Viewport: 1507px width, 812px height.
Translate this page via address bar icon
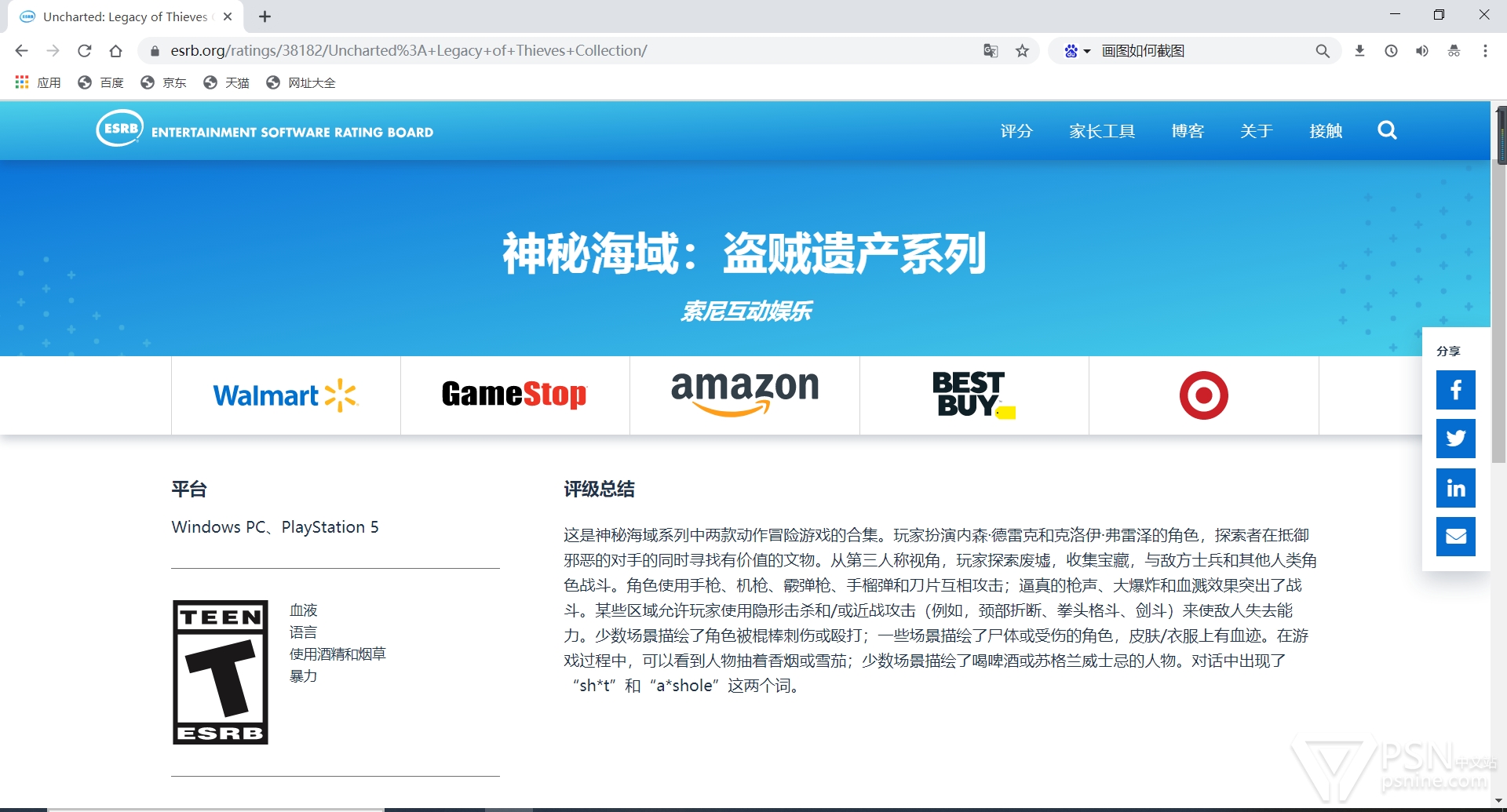click(991, 51)
